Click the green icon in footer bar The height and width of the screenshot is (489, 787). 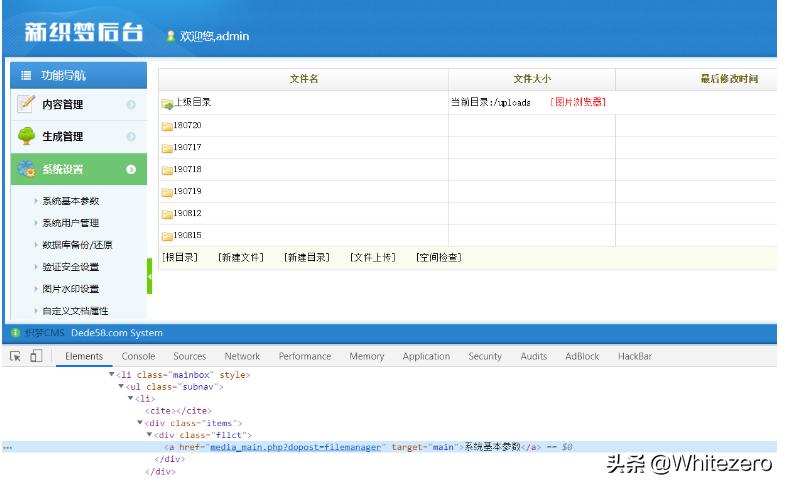click(x=15, y=333)
